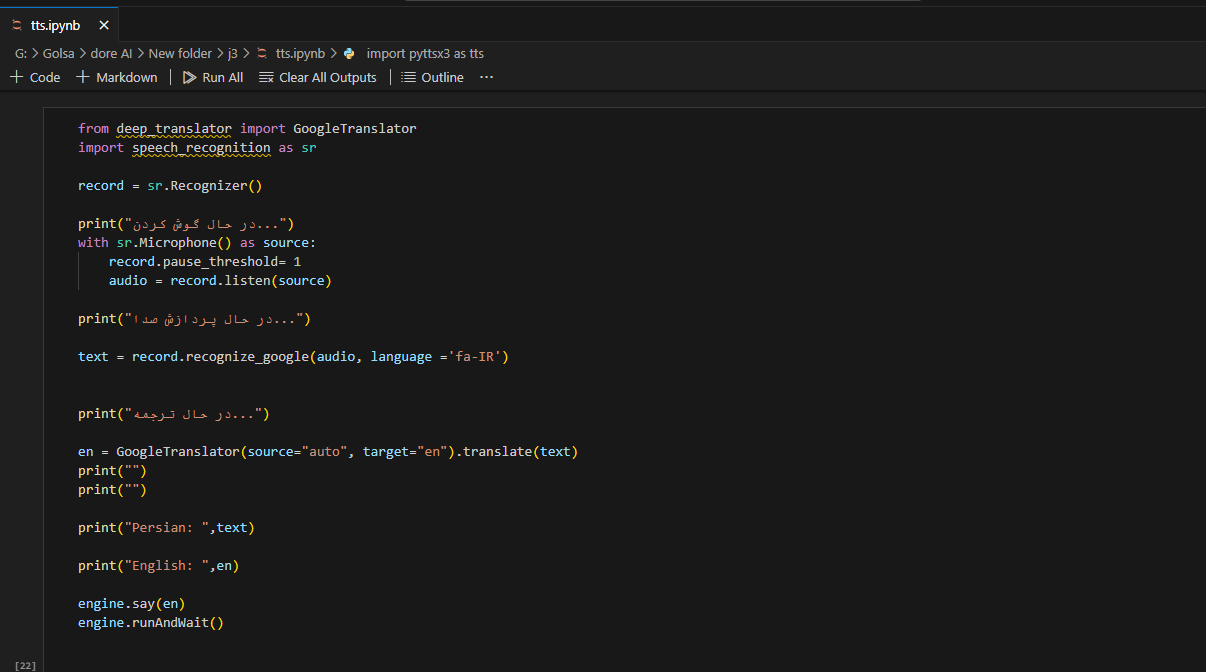Click the execution count [22] label

pos(25,665)
